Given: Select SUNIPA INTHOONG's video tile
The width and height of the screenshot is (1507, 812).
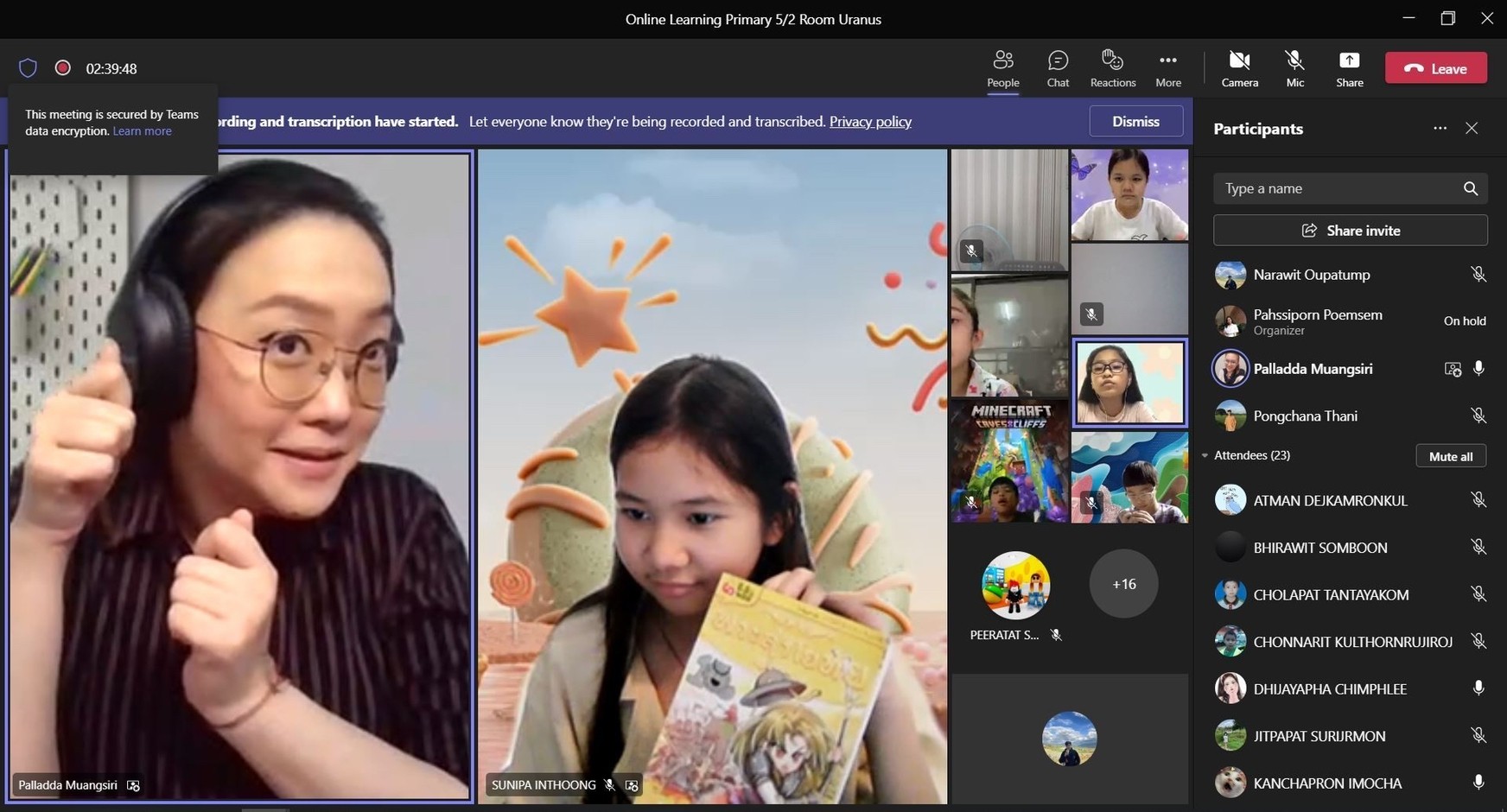Looking at the screenshot, I should [x=712, y=475].
